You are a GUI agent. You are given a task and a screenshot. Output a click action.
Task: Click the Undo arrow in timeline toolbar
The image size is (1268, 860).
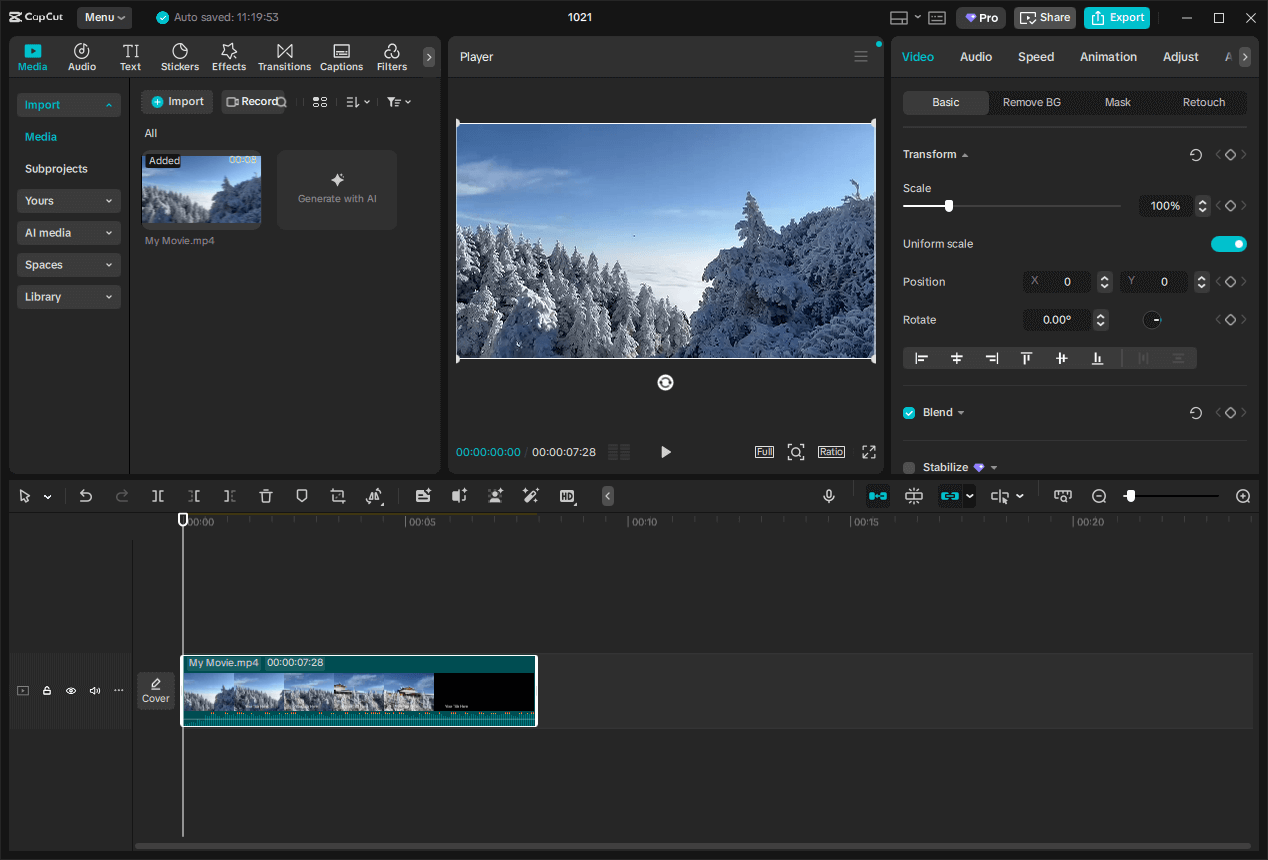[86, 496]
